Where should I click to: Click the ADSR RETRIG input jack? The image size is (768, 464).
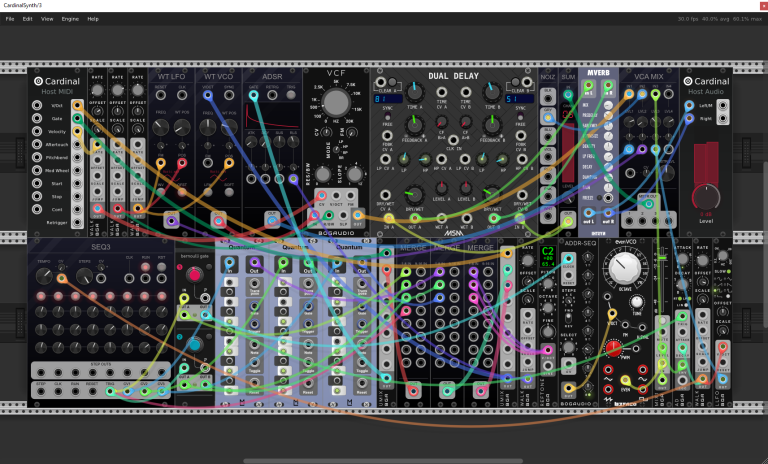[272, 95]
